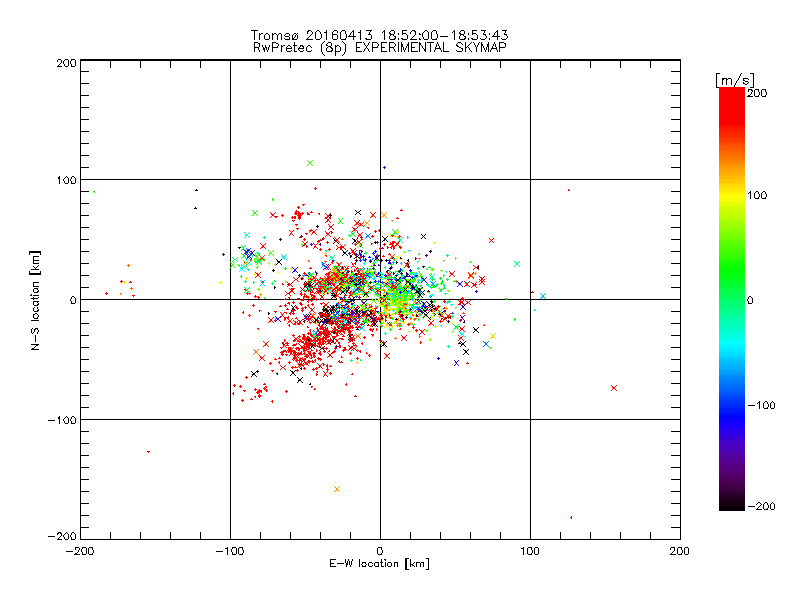Screen dimensions: 800x600
Task: Click the colorbar tick label '-100'
Action: pyautogui.click(x=761, y=405)
